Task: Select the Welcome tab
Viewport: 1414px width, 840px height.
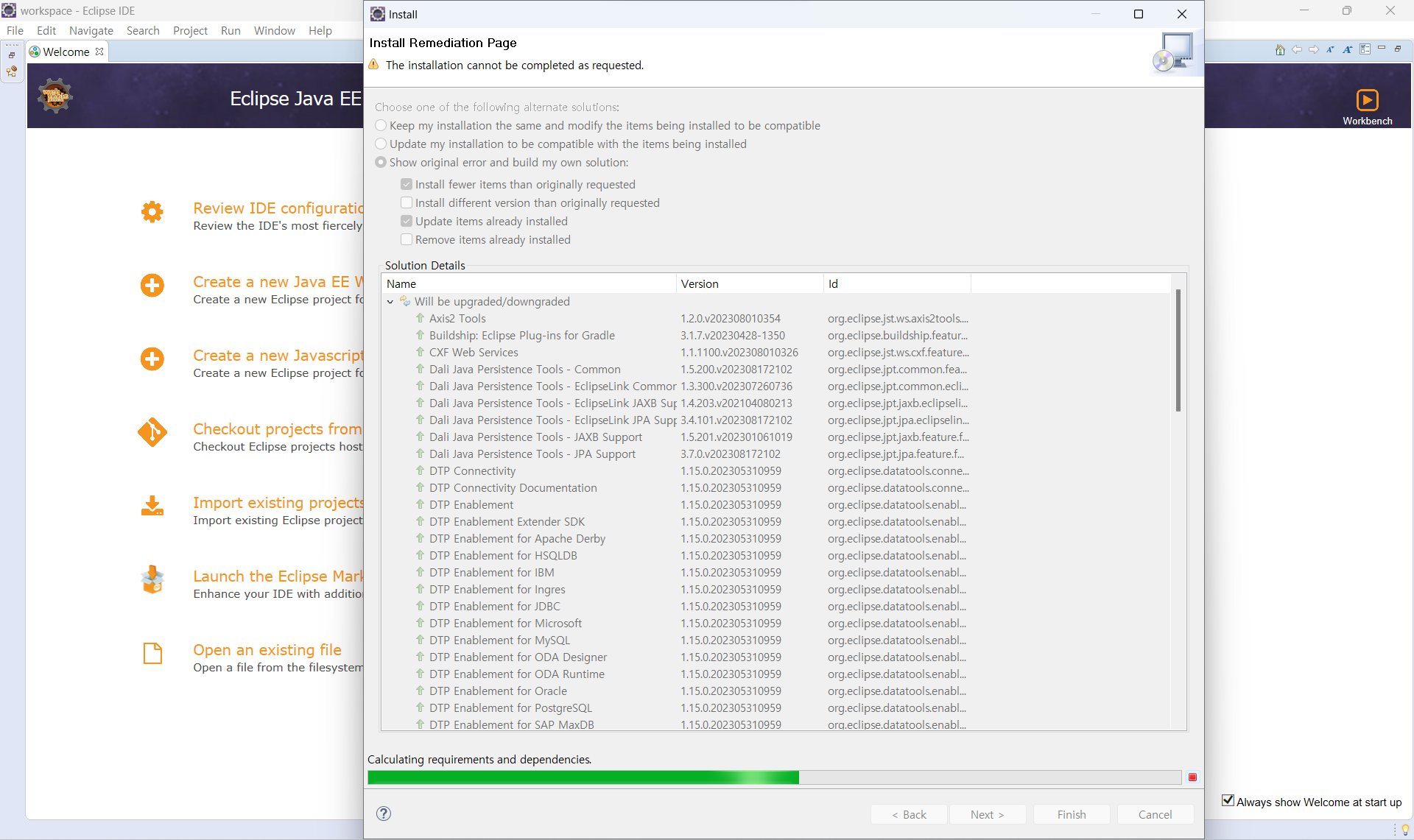Action: [x=66, y=52]
